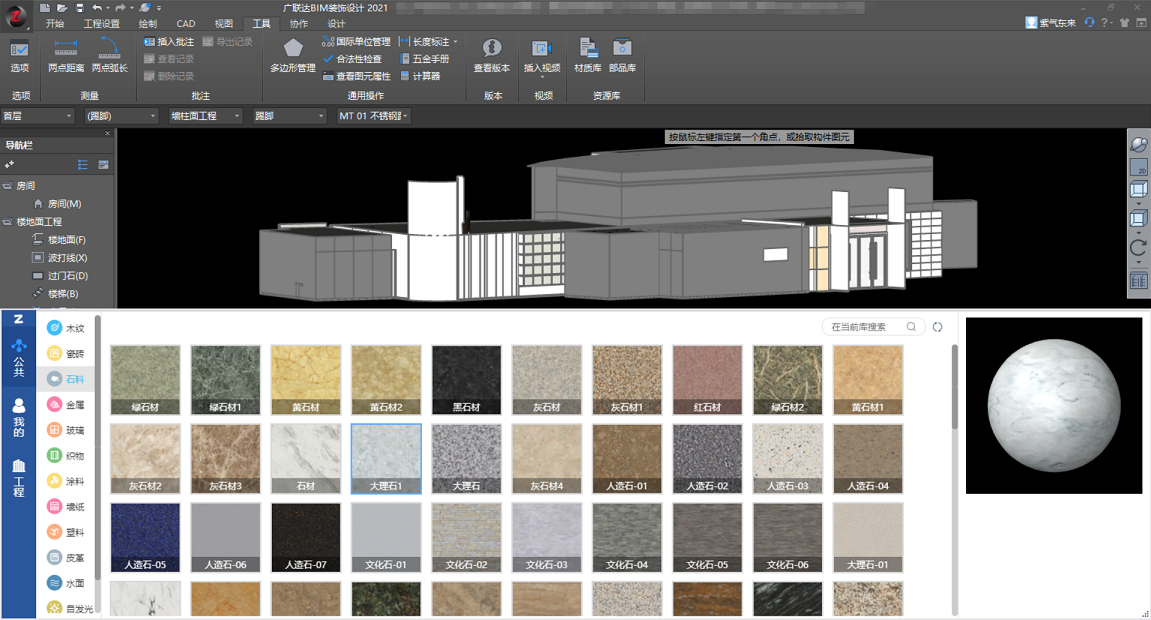
Task: Click the orbit globe icon in viewport toolbar
Action: (1138, 144)
